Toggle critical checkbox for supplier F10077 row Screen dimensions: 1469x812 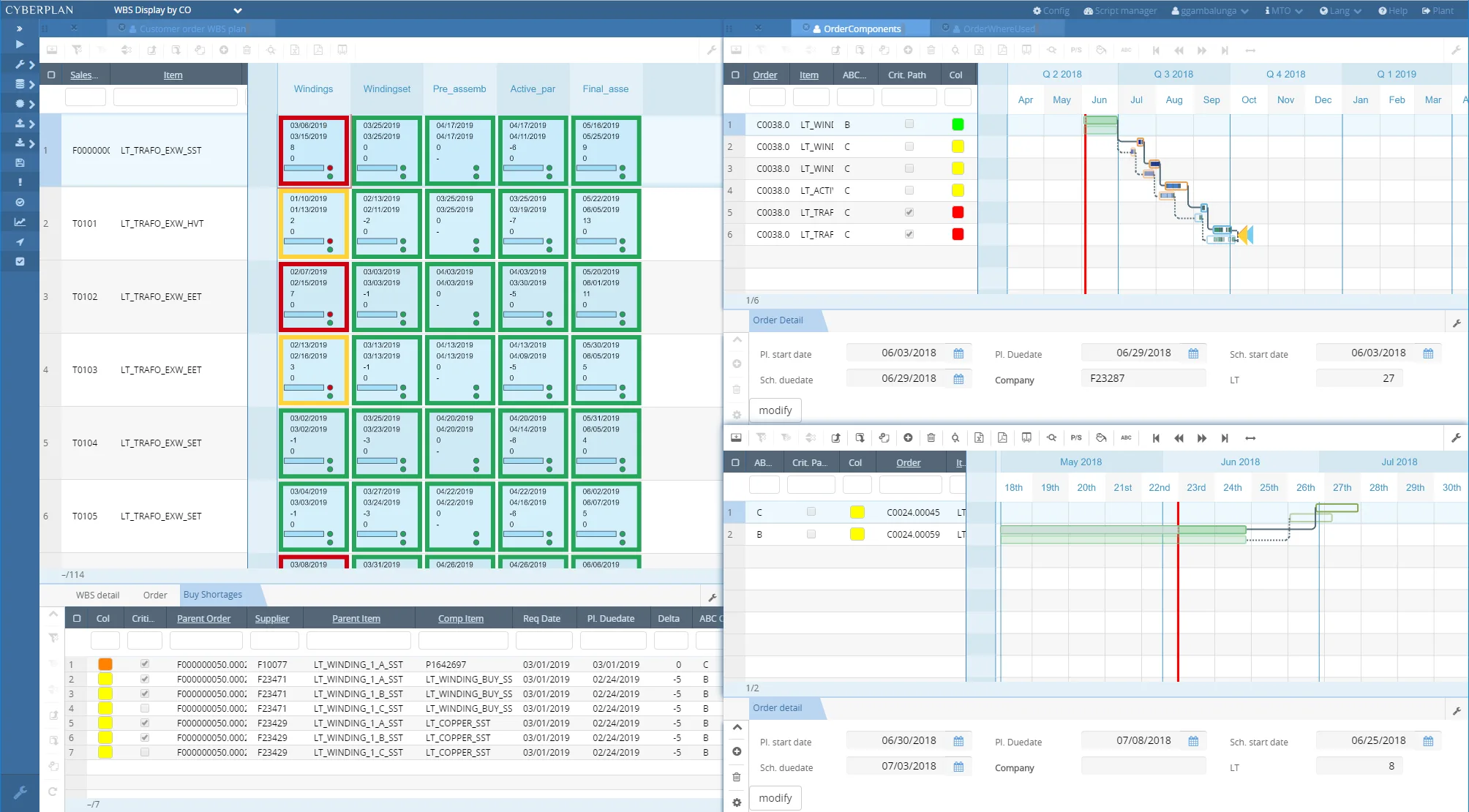coord(145,664)
